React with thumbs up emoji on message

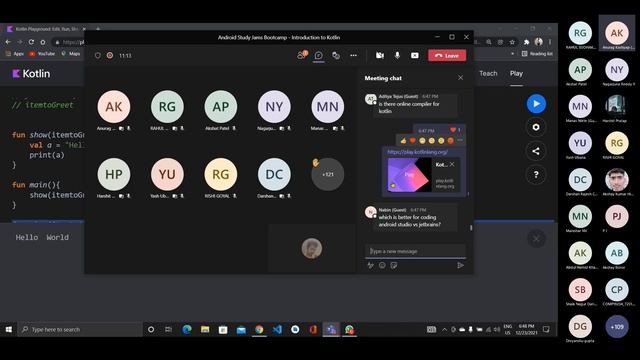click(403, 140)
